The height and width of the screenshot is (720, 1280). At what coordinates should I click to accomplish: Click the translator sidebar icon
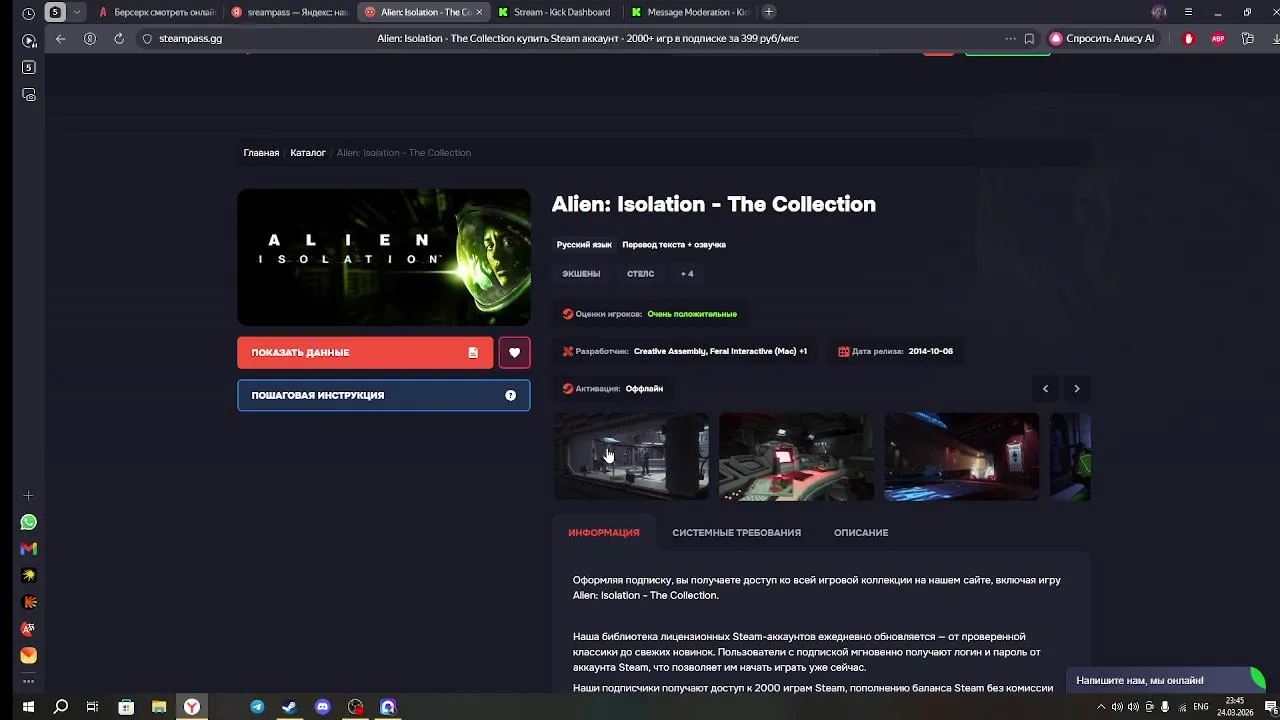(28, 629)
